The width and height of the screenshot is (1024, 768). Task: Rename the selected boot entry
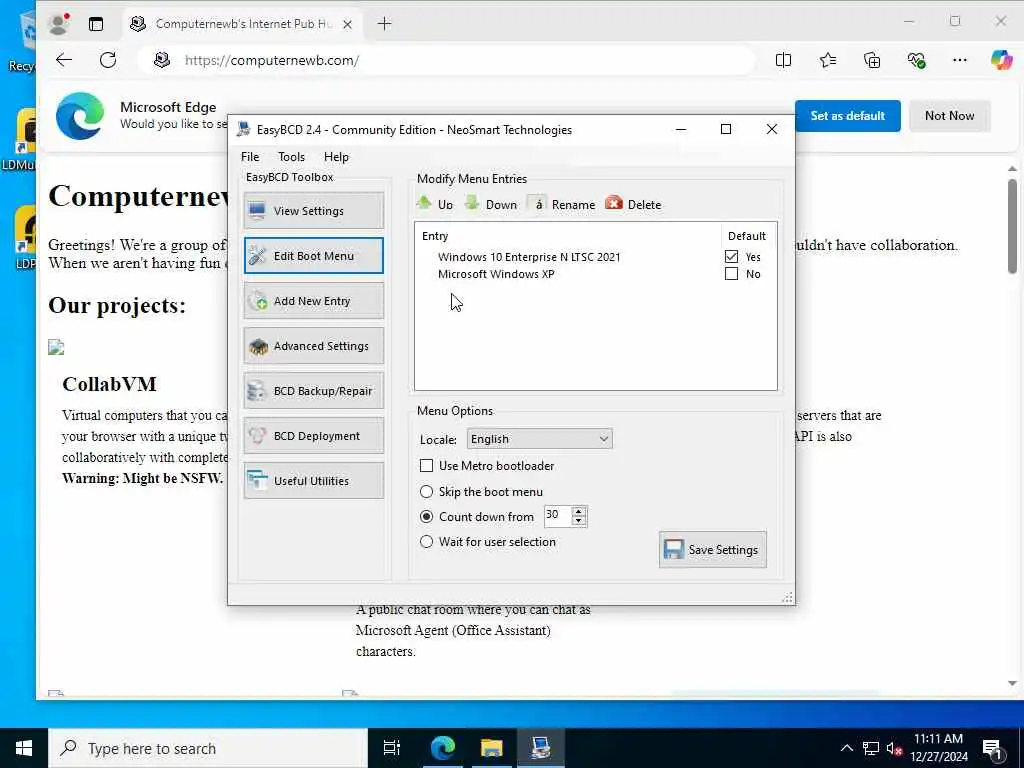click(562, 204)
